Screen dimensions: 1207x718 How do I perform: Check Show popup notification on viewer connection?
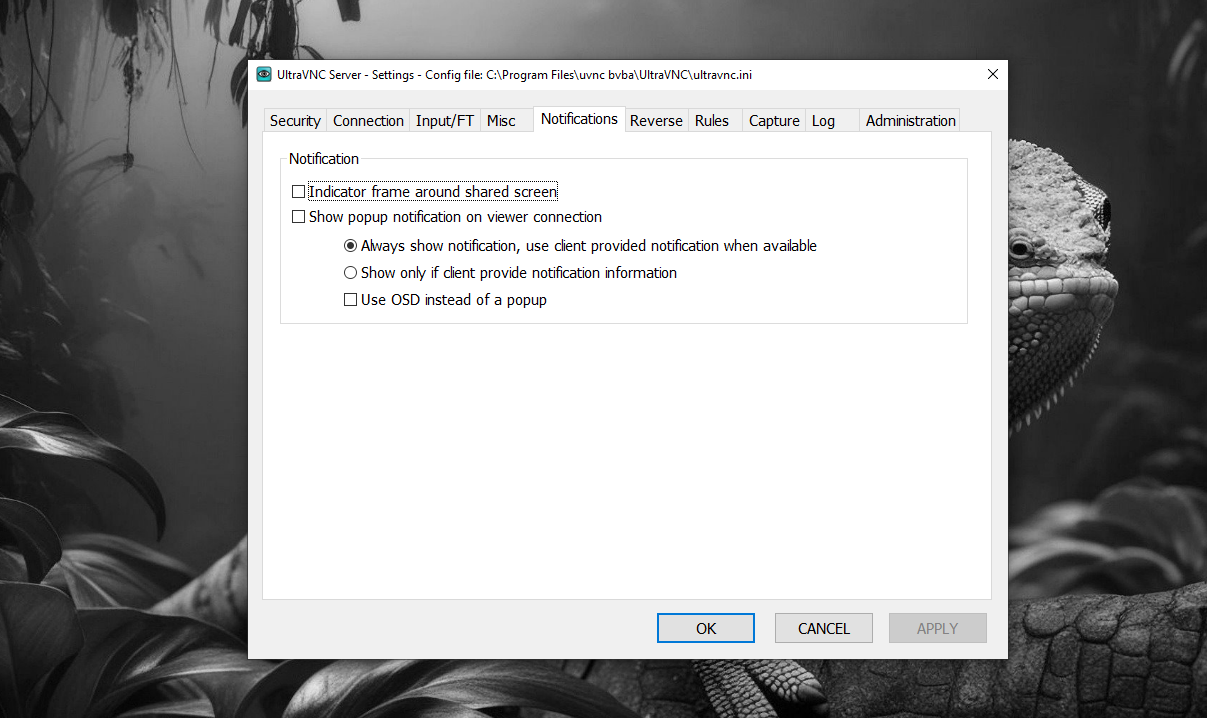click(298, 217)
